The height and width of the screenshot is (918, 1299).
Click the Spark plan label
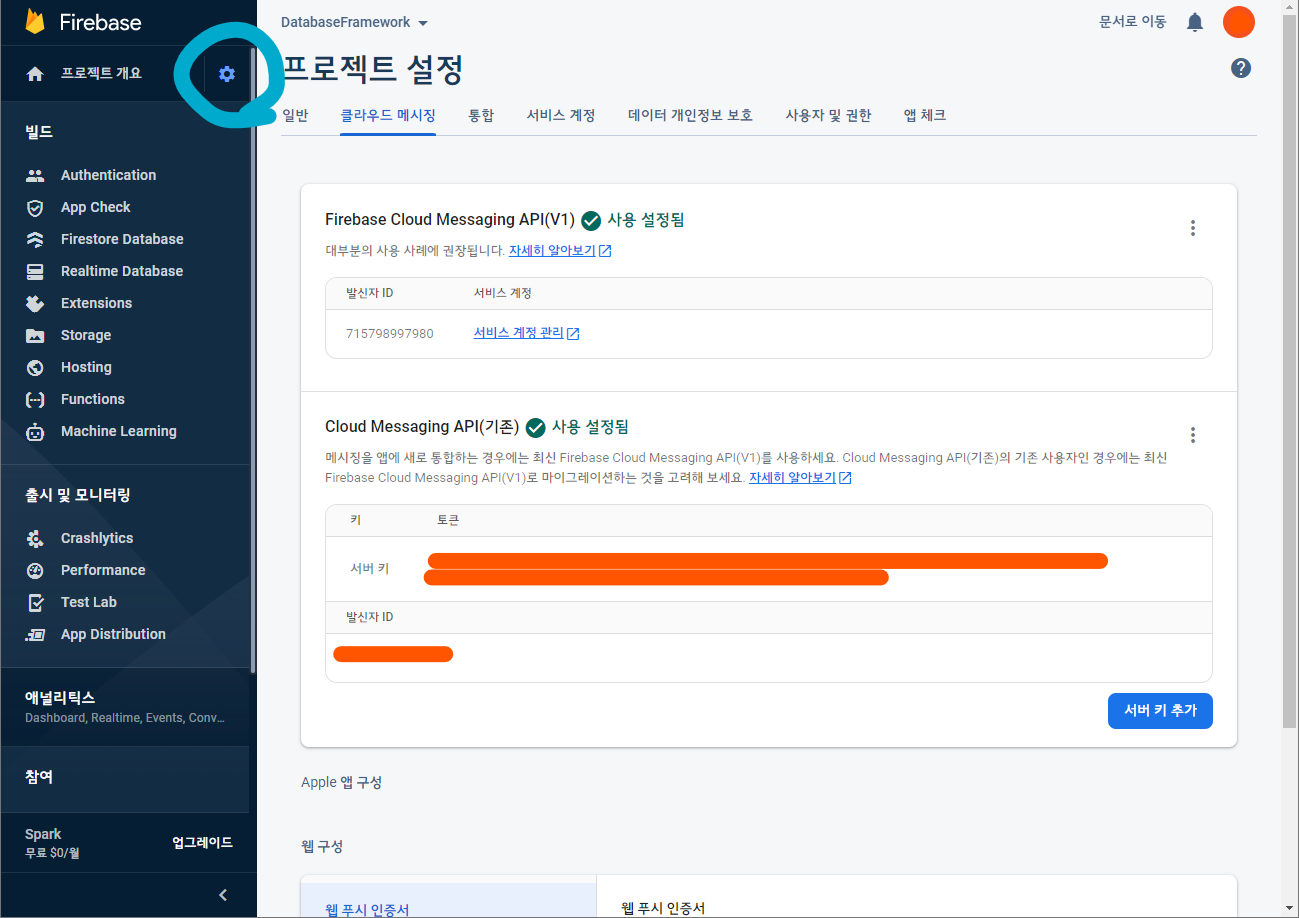(43, 834)
